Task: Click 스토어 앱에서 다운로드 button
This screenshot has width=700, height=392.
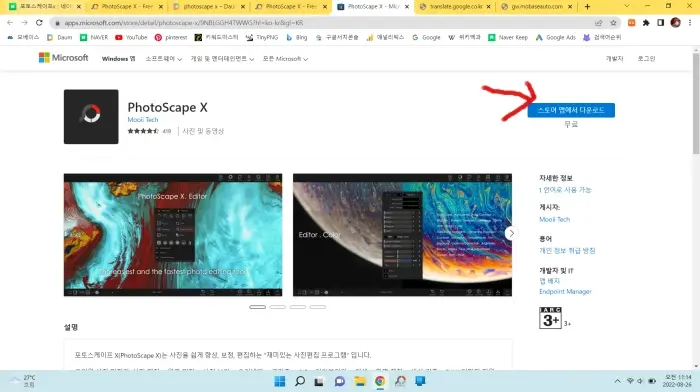Action: [571, 110]
